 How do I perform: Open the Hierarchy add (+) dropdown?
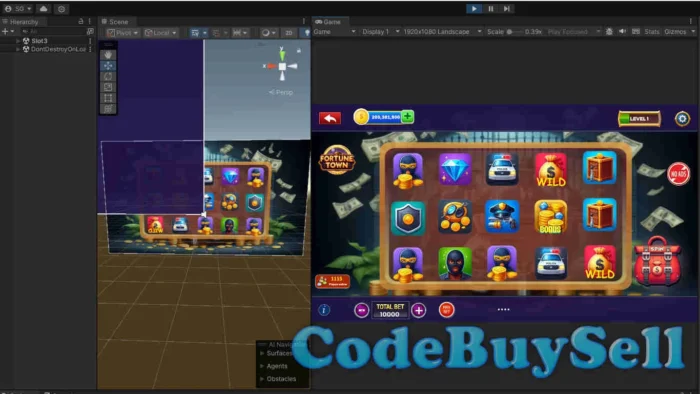[x=8, y=31]
